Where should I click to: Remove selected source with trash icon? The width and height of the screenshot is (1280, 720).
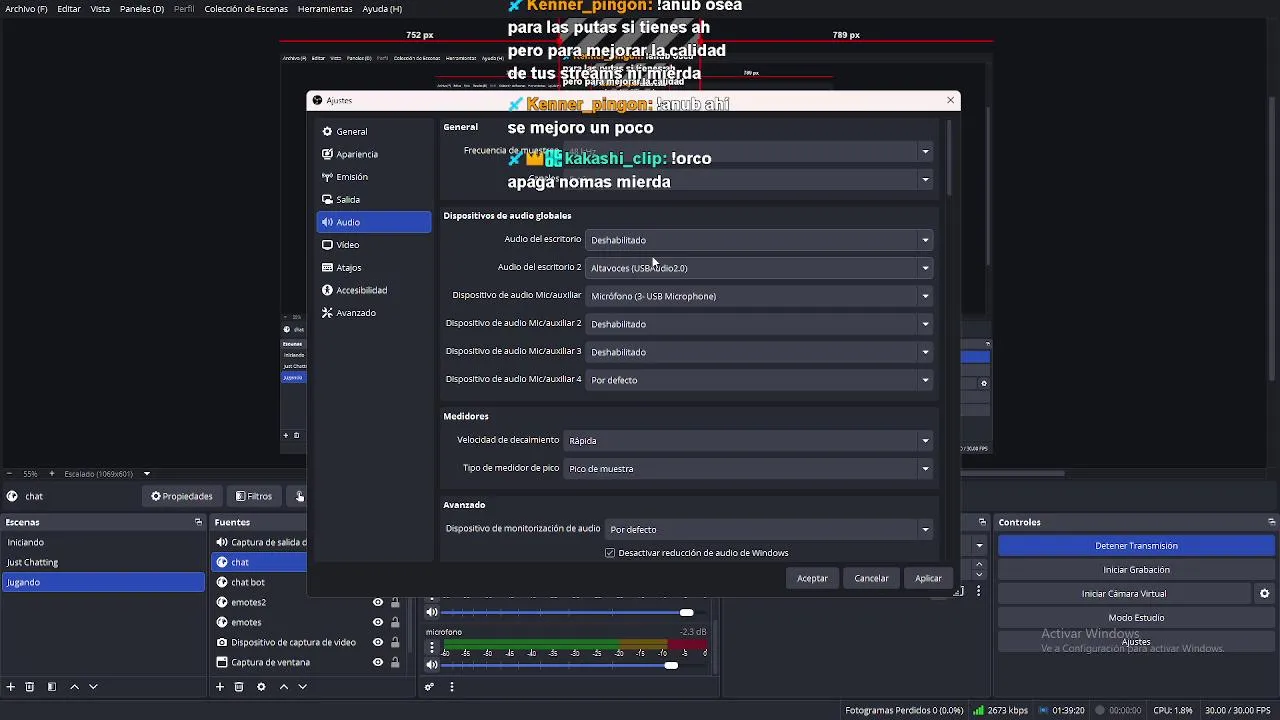[x=239, y=687]
